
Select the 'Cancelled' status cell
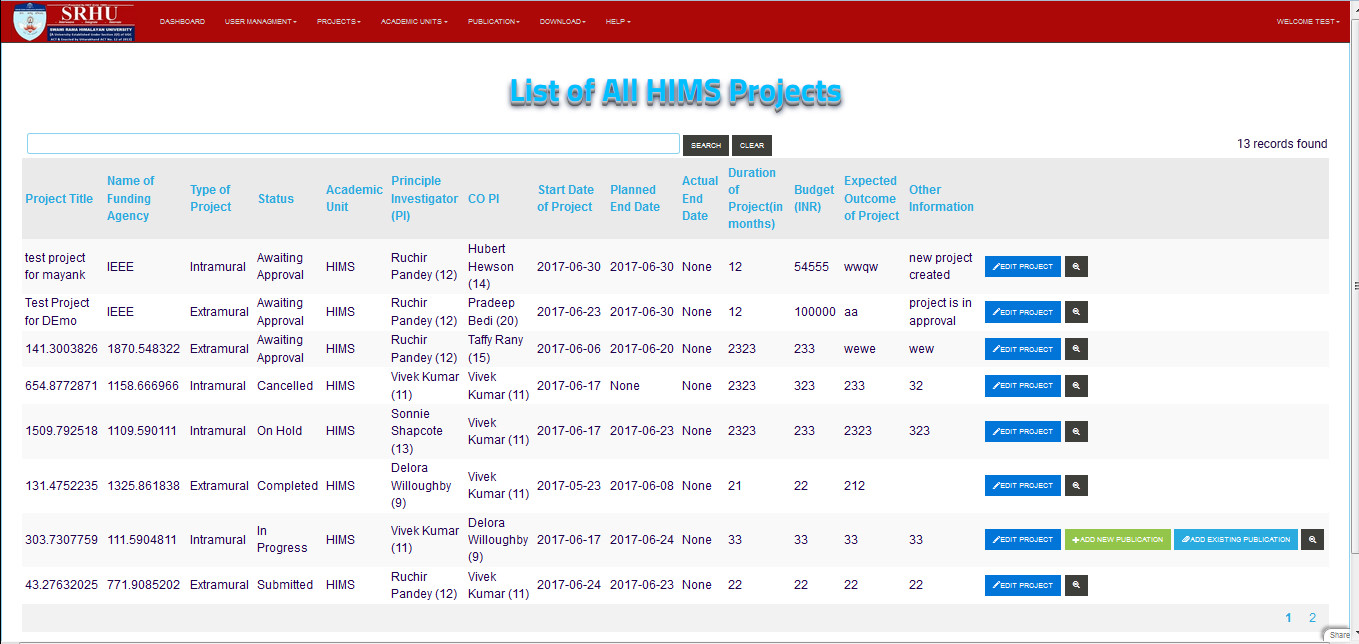pyautogui.click(x=285, y=385)
